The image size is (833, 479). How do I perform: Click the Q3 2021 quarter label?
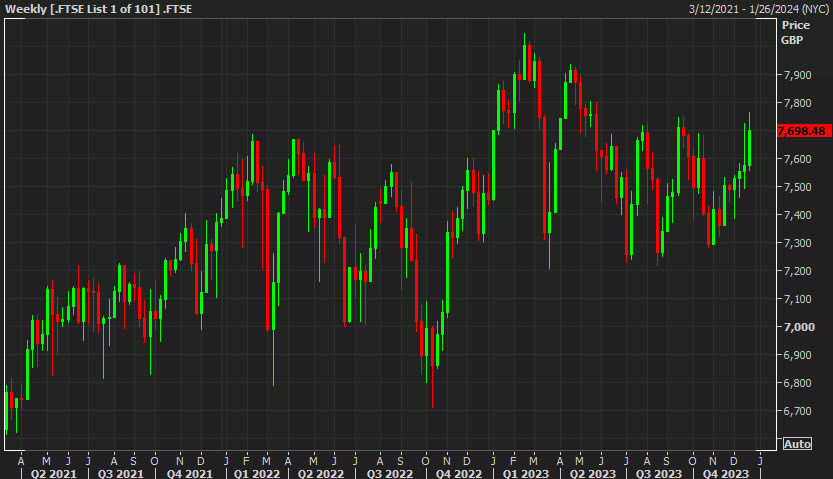(x=121, y=473)
